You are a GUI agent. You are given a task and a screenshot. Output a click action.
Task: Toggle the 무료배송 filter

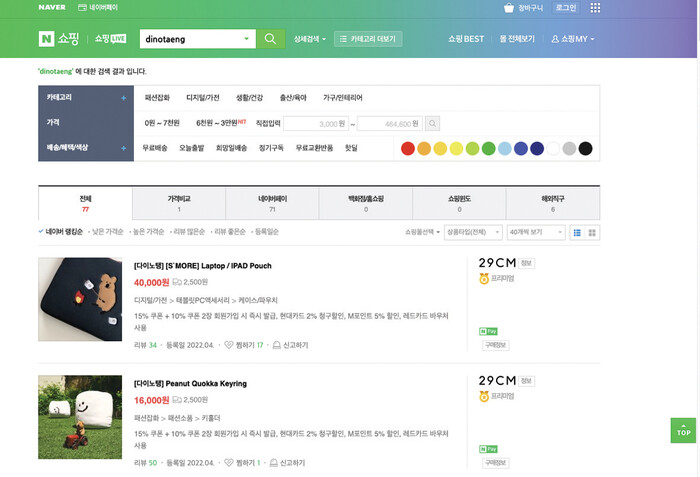(154, 148)
